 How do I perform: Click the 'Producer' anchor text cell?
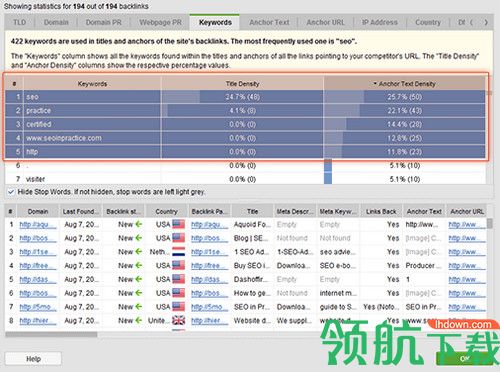click(x=424, y=266)
